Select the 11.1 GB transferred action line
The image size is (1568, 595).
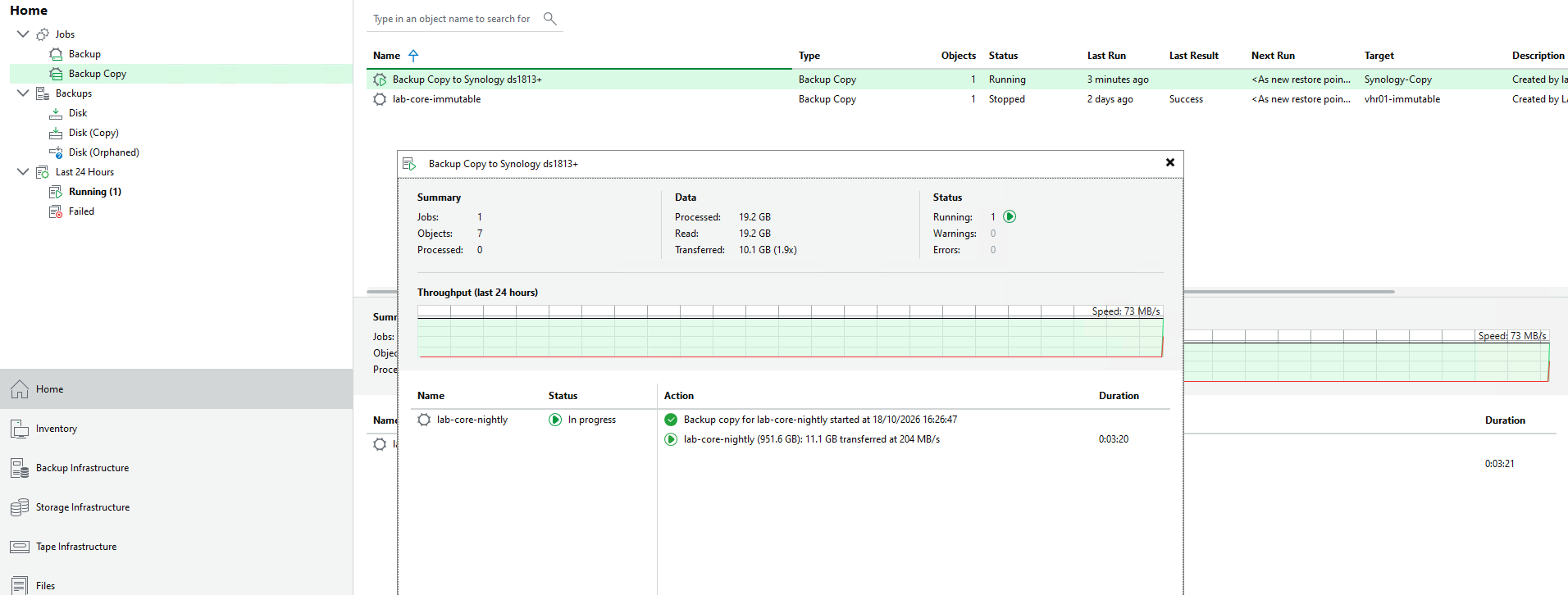coord(812,439)
